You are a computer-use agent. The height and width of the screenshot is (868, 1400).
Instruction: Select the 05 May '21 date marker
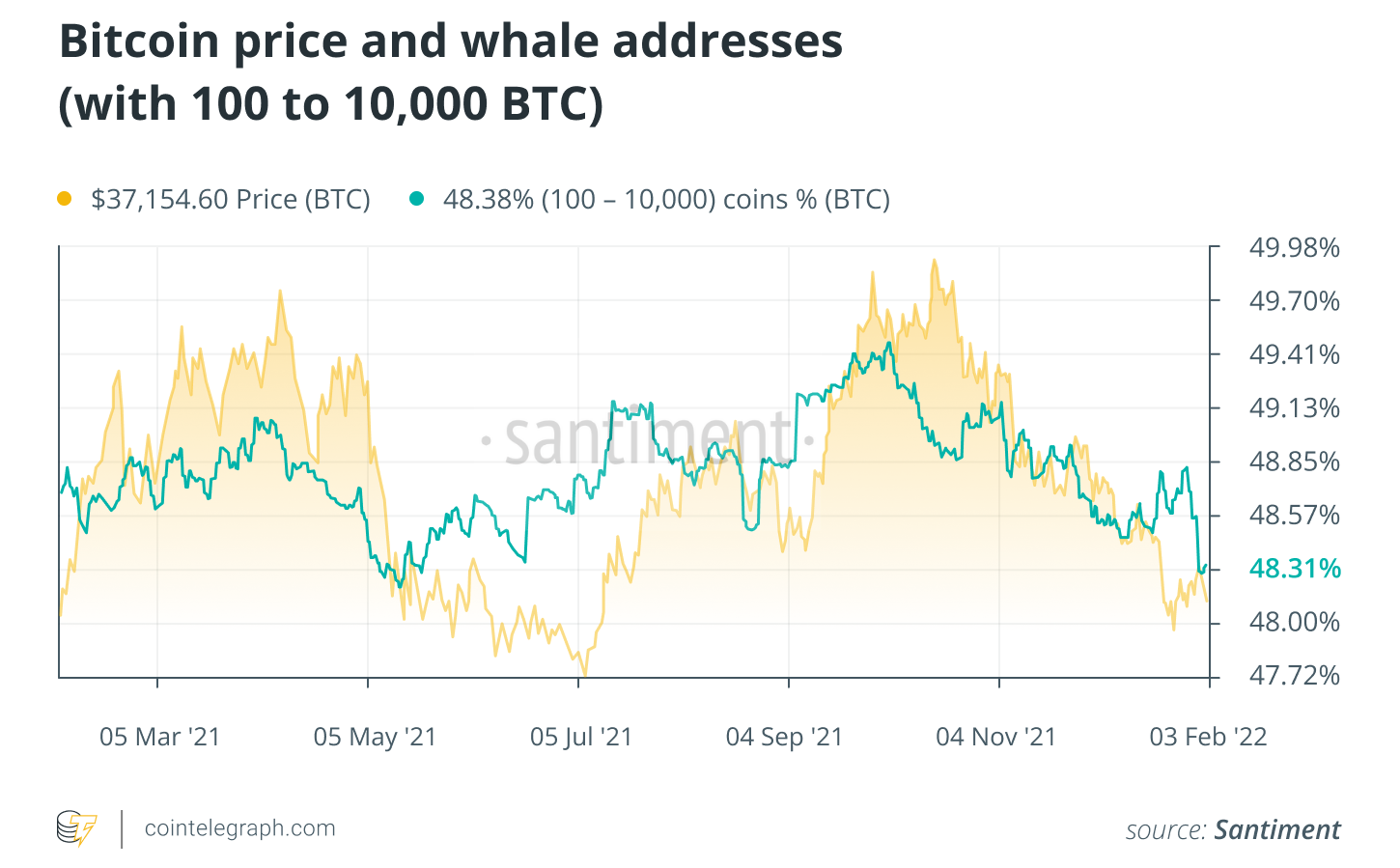click(375, 738)
